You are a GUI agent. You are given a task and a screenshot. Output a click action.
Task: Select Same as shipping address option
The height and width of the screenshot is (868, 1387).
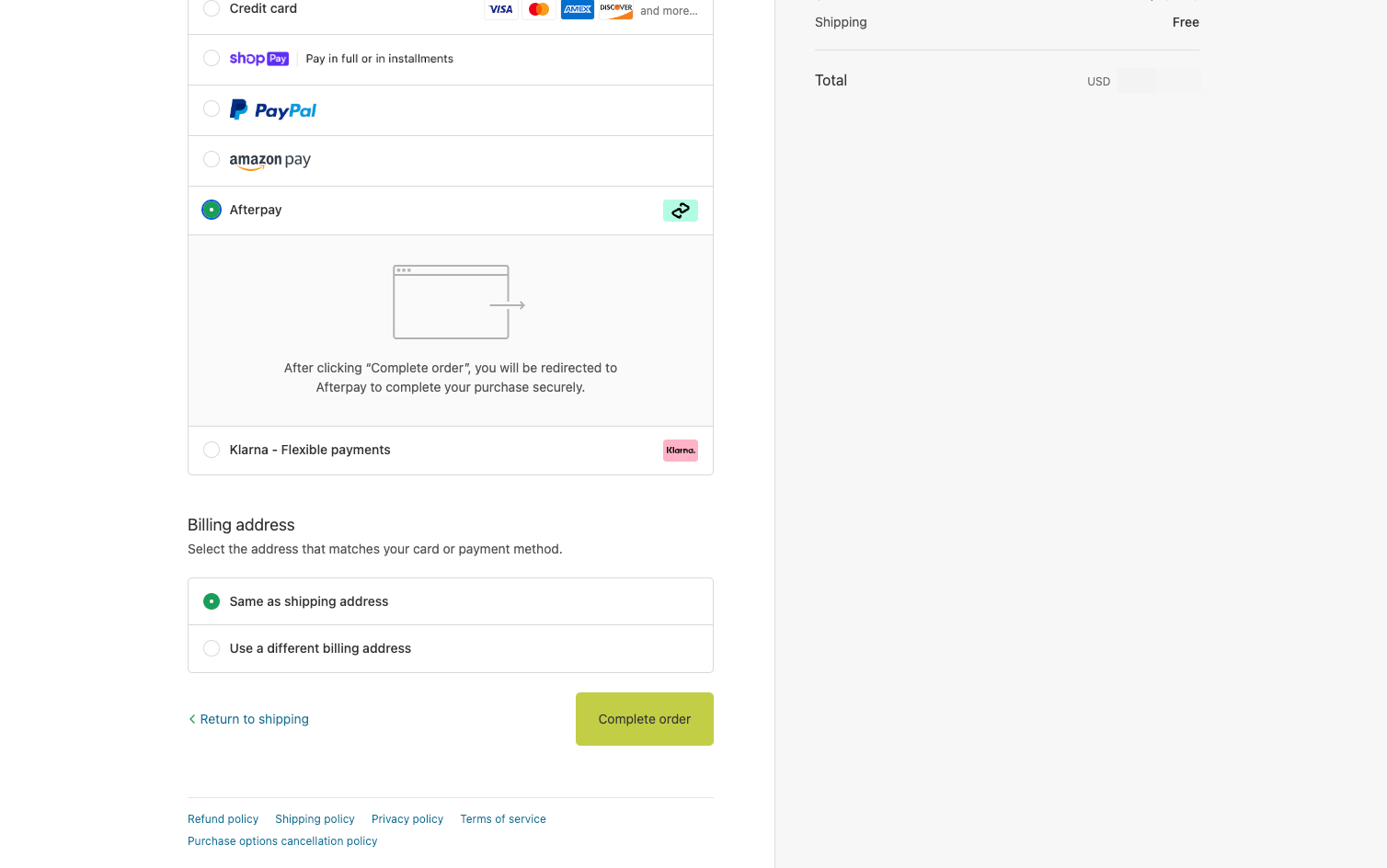(x=451, y=601)
